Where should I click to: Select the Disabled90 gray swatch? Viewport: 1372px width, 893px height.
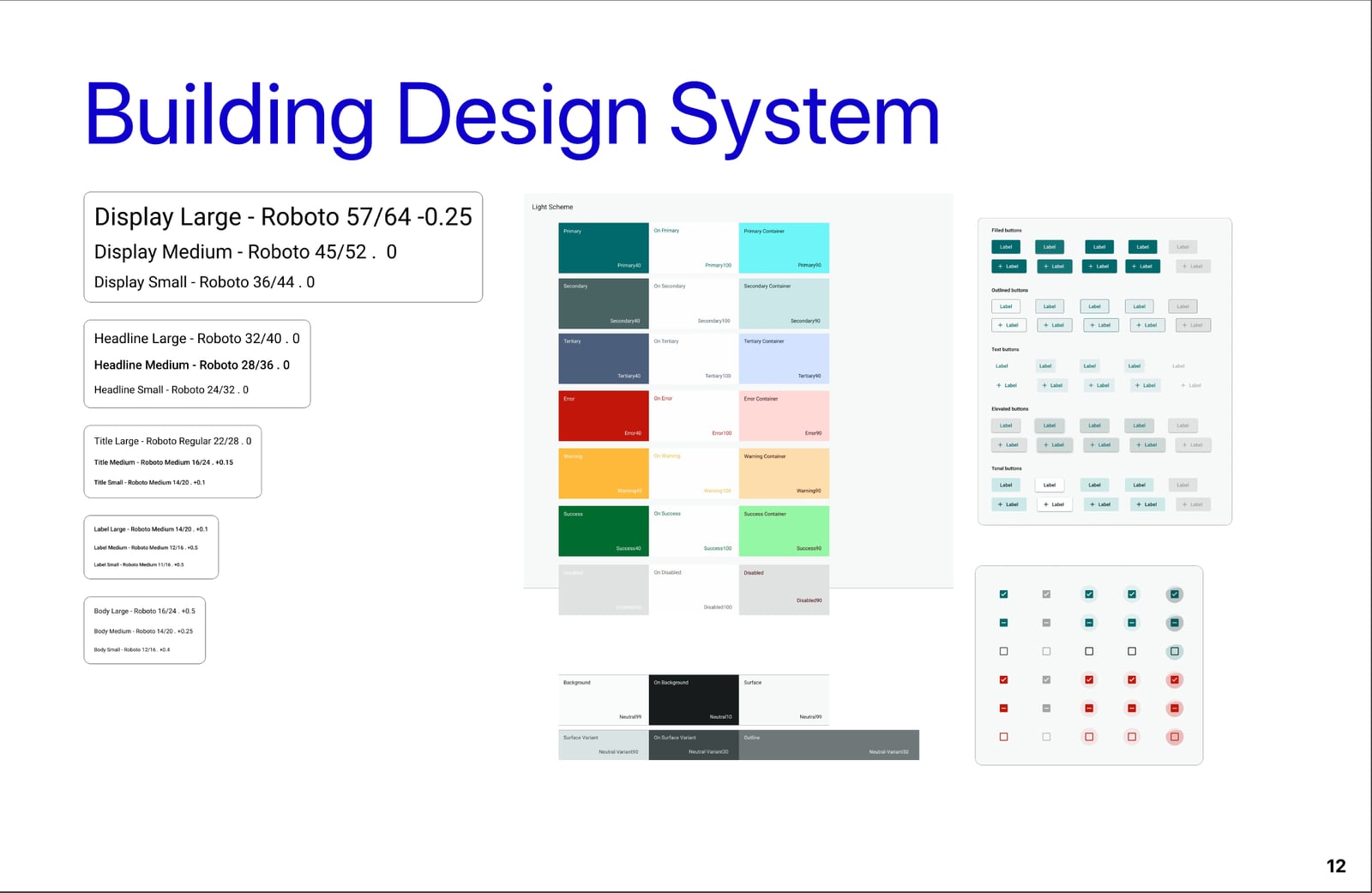(x=784, y=589)
